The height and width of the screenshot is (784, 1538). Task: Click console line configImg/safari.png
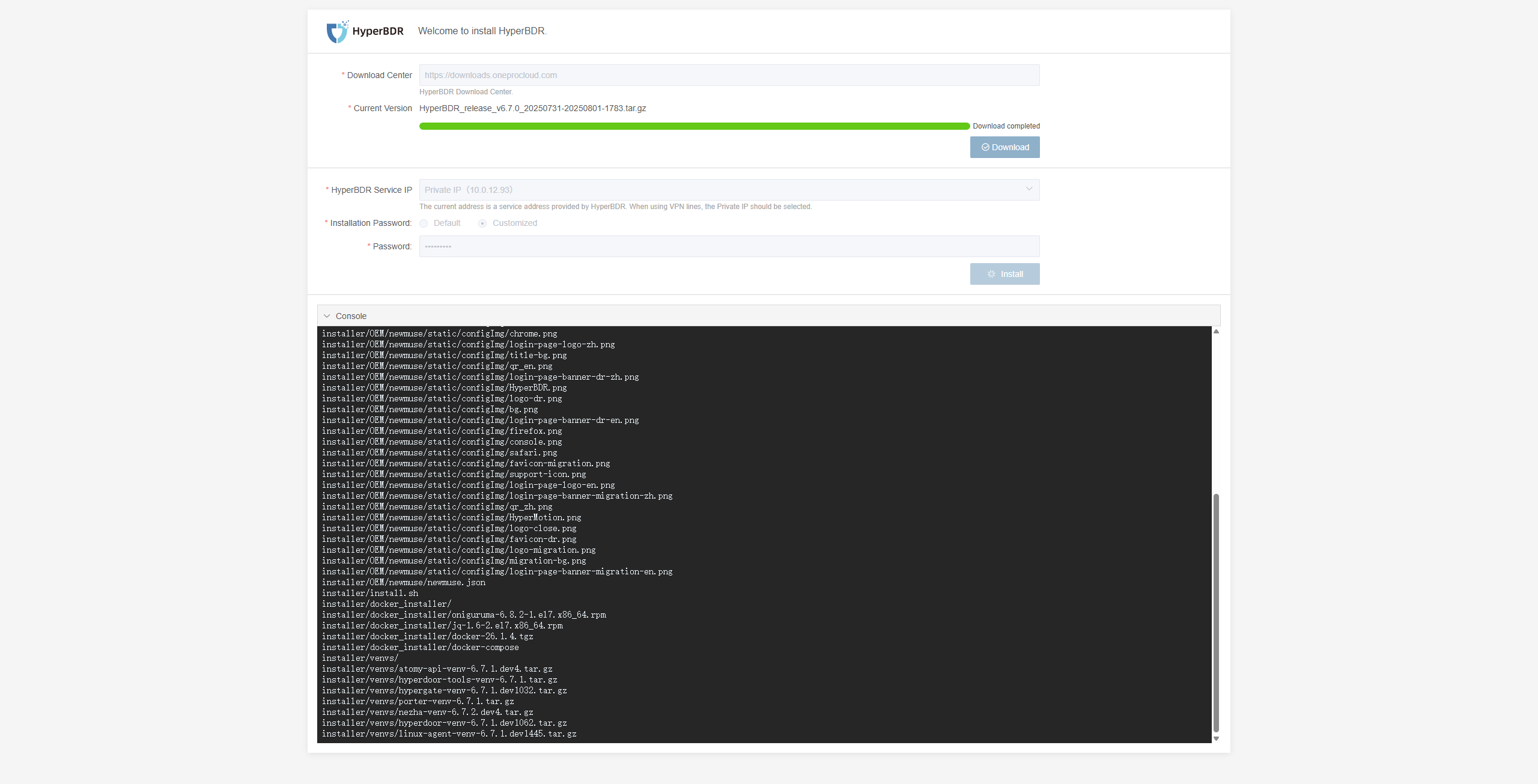(x=440, y=452)
